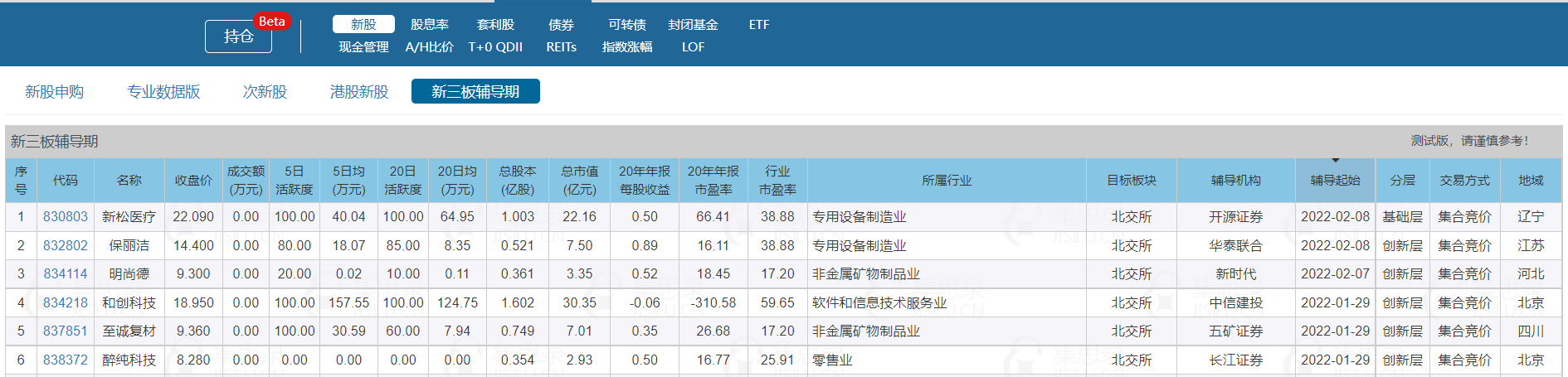
Task: Open stock code 837851 link
Action: click(66, 331)
